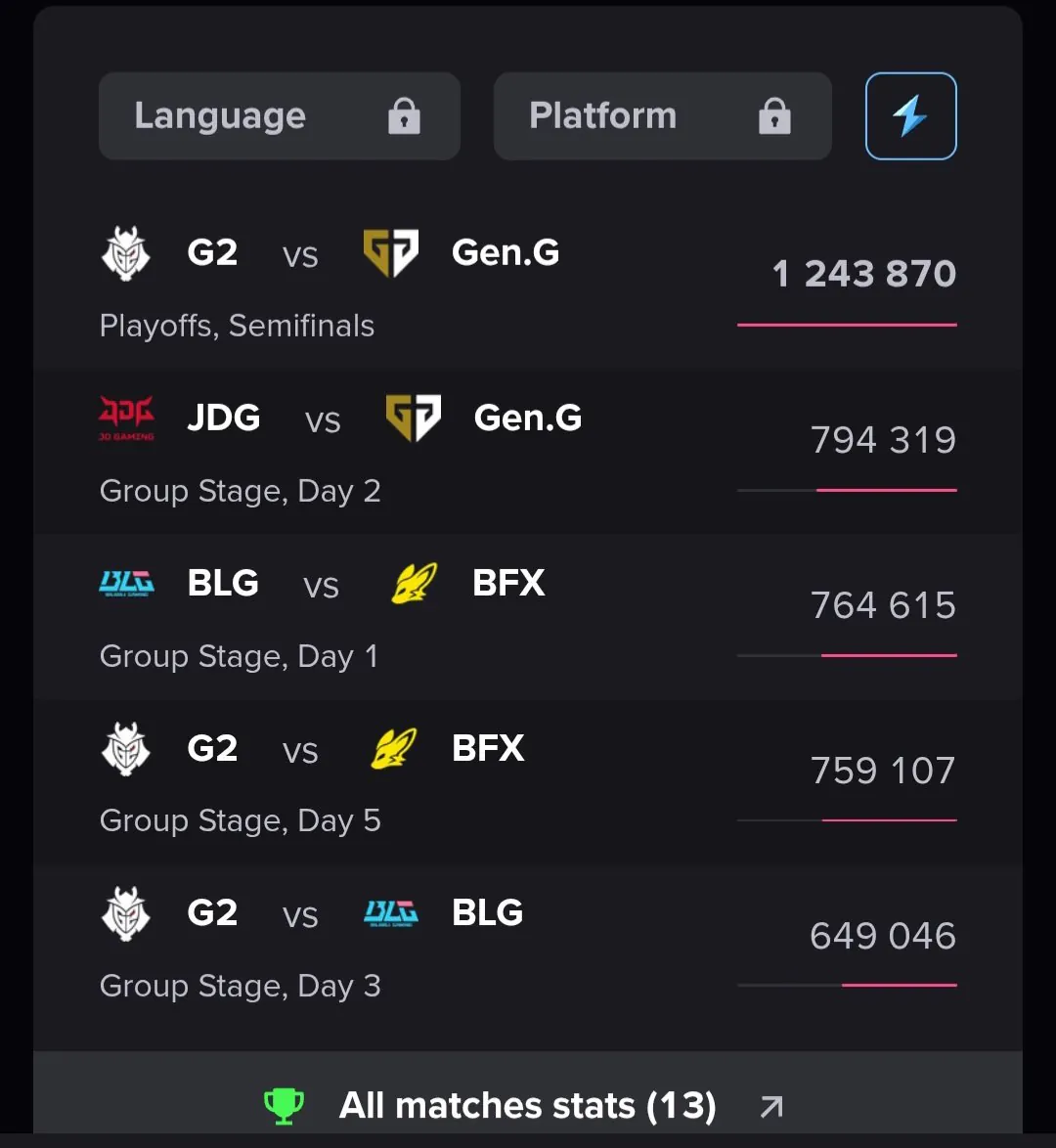Screen dimensions: 1056x1148
Task: Click BFX logo in Day 1 match
Action: click(x=414, y=584)
